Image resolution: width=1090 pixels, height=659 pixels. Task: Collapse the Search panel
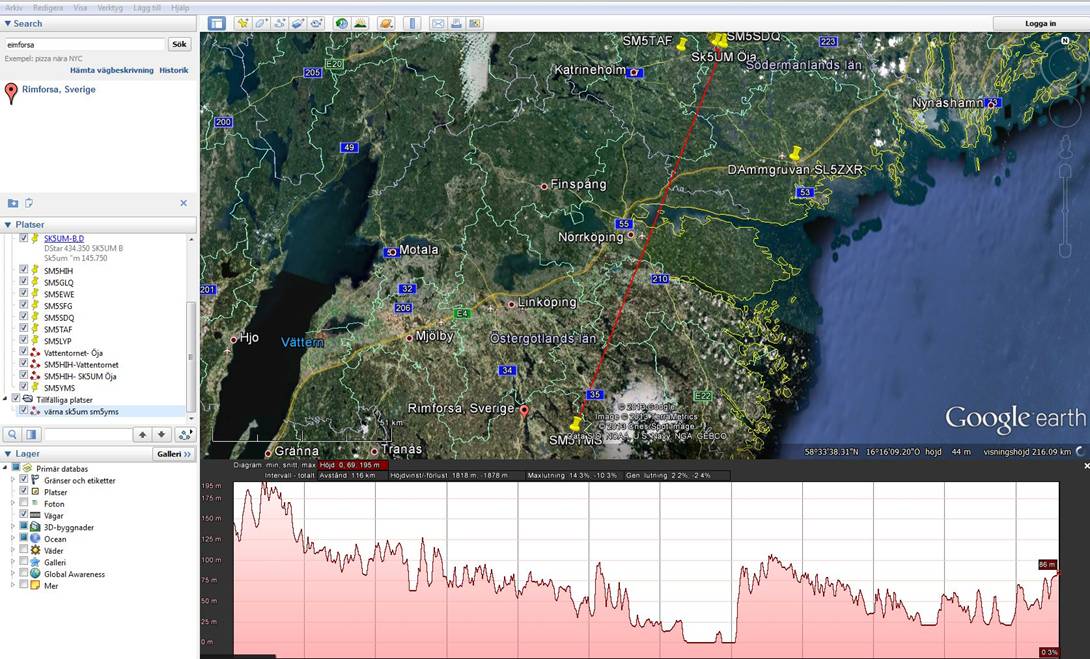(8, 23)
